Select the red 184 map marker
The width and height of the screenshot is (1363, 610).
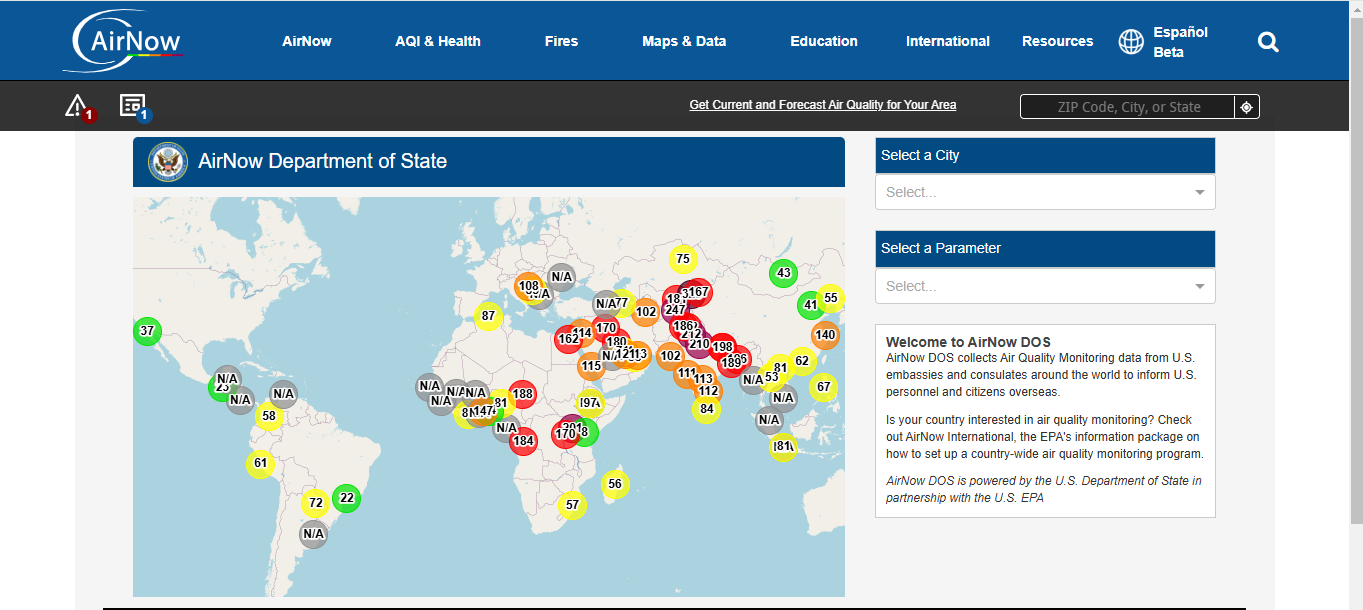pyautogui.click(x=523, y=441)
